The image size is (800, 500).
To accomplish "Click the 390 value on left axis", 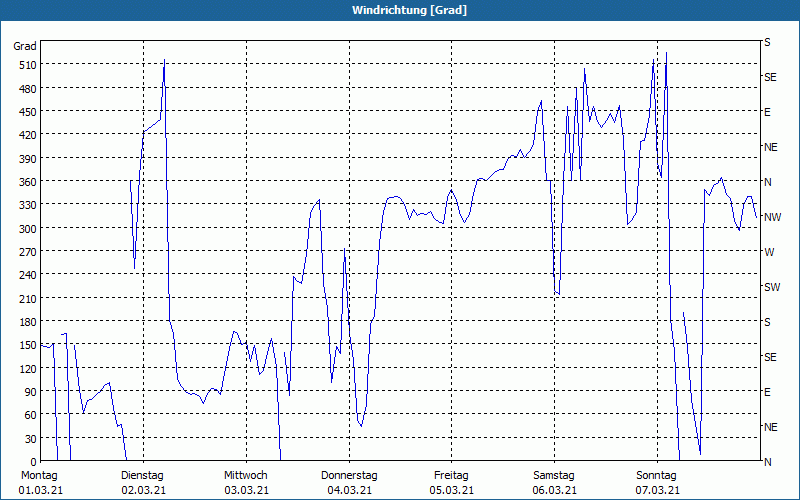I will (28, 159).
